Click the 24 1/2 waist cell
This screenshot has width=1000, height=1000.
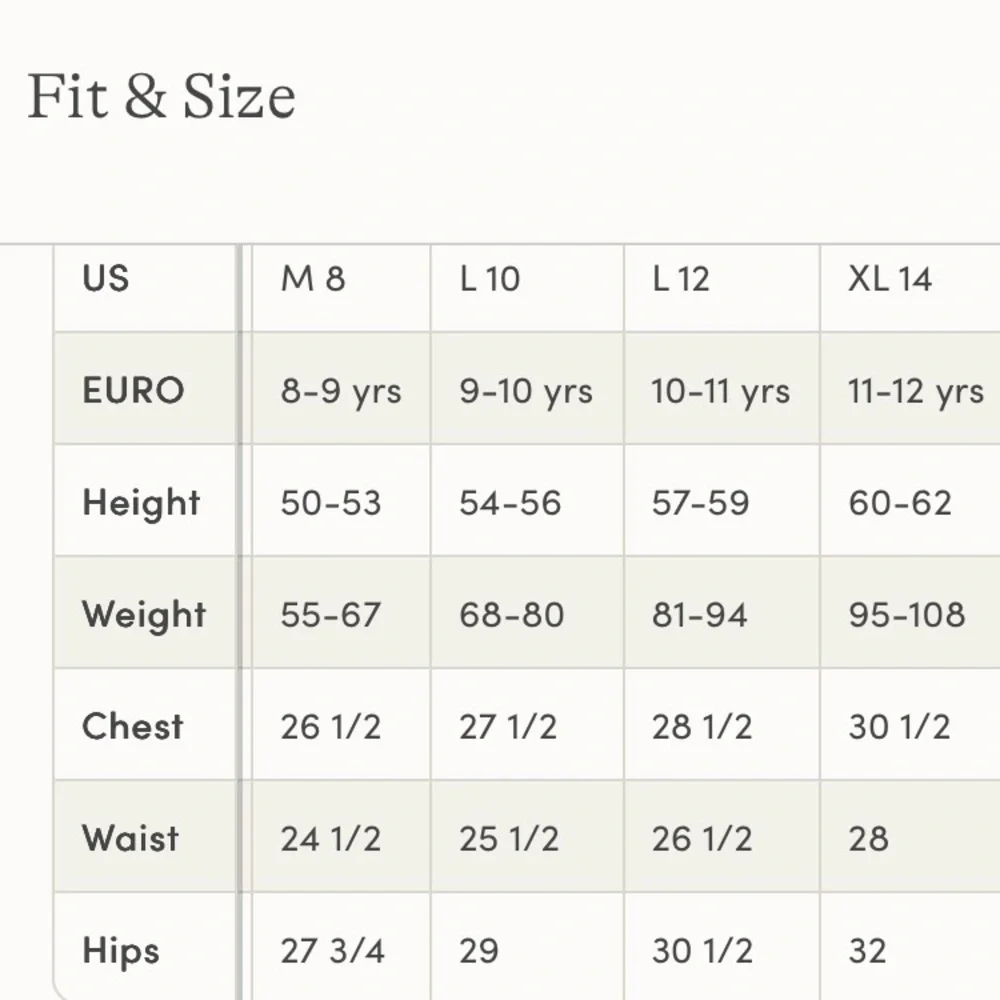click(331, 838)
